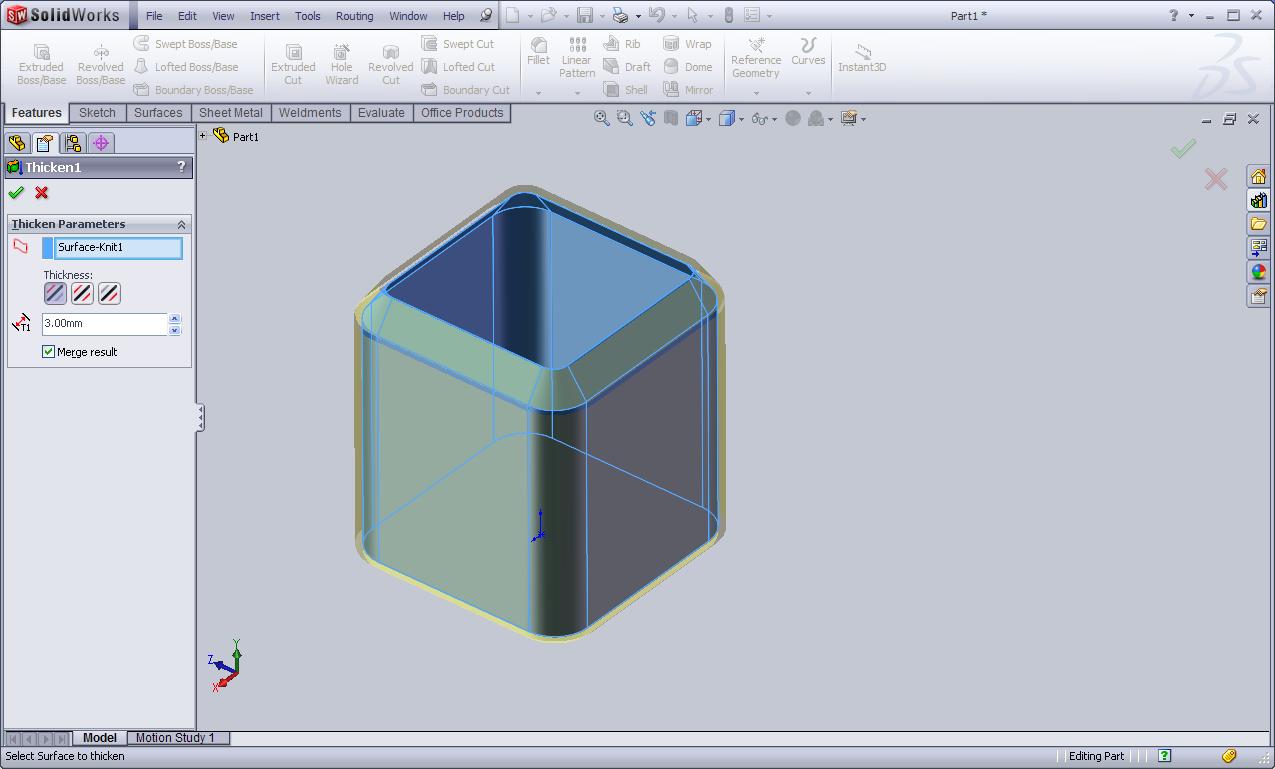Open the View Settings dropdown arrow
This screenshot has height=769, width=1275.
click(863, 119)
